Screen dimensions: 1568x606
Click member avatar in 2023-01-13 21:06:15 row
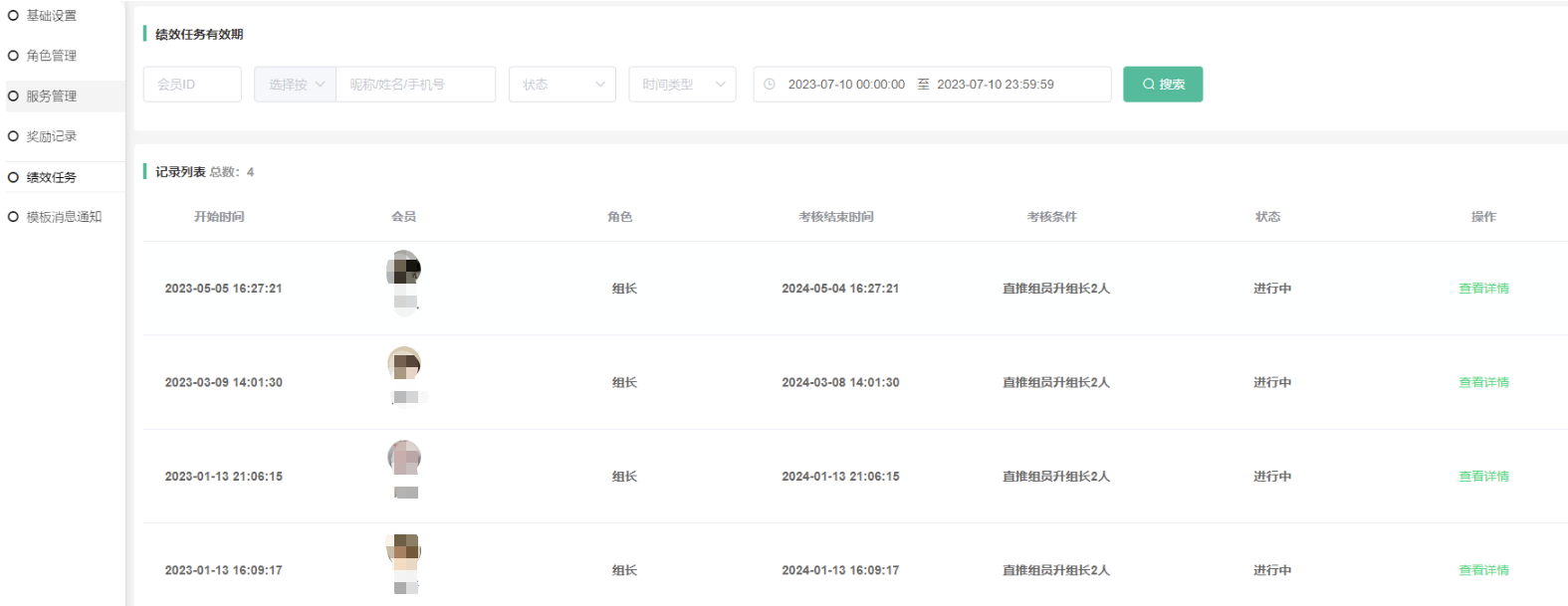(x=404, y=458)
